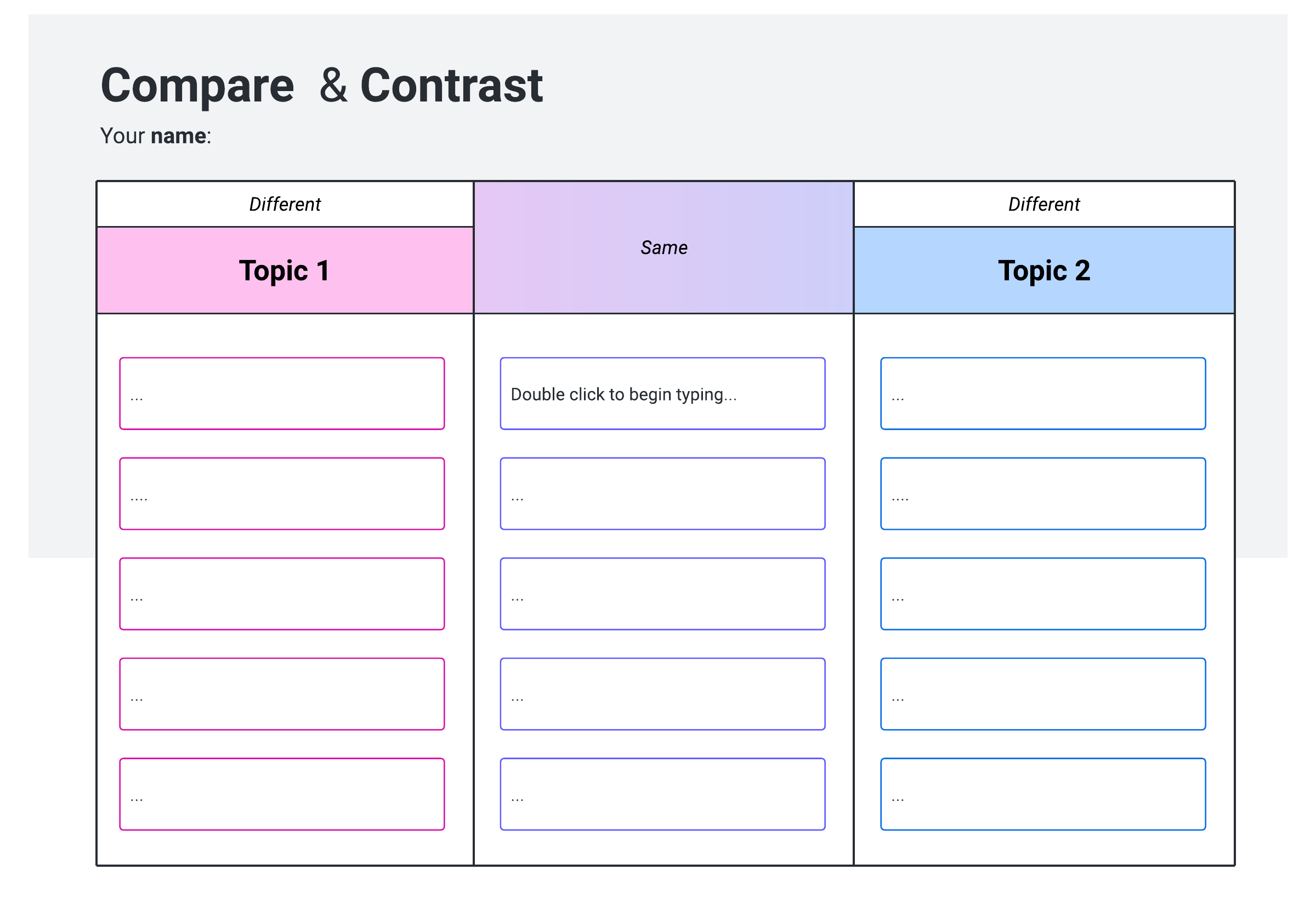The width and height of the screenshot is (1316, 909).
Task: Click the Your name label
Action: (155, 136)
